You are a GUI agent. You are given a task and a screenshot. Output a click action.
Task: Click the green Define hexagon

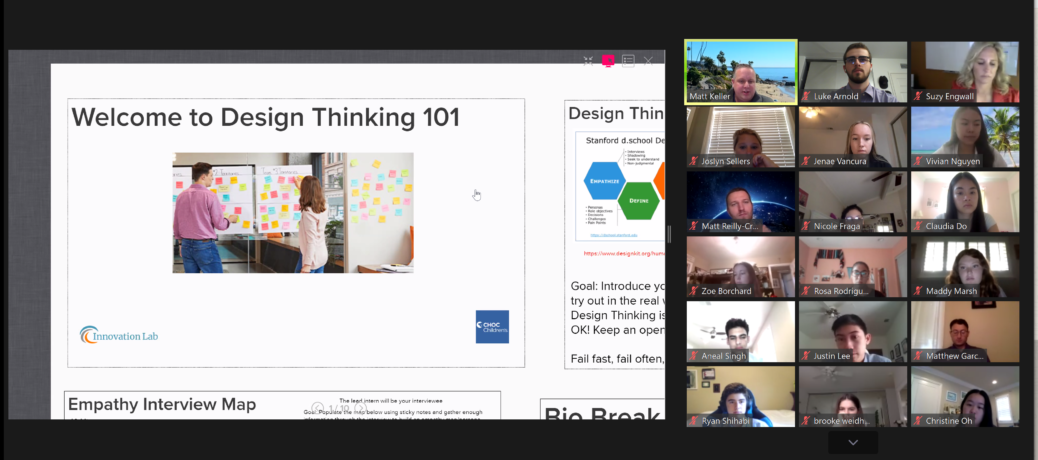click(x=639, y=201)
